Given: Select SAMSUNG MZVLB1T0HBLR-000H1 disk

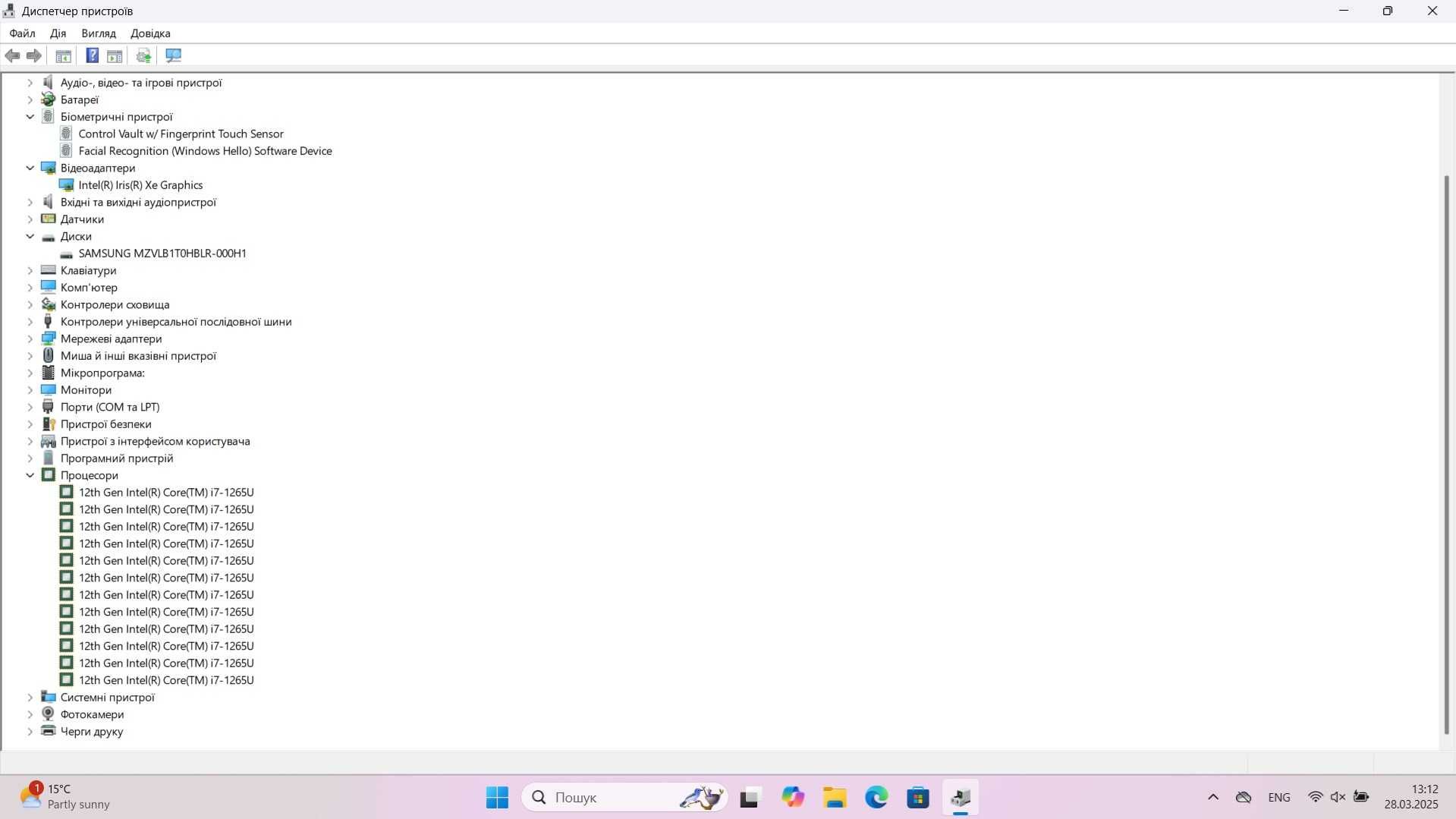Looking at the screenshot, I should click(162, 254).
